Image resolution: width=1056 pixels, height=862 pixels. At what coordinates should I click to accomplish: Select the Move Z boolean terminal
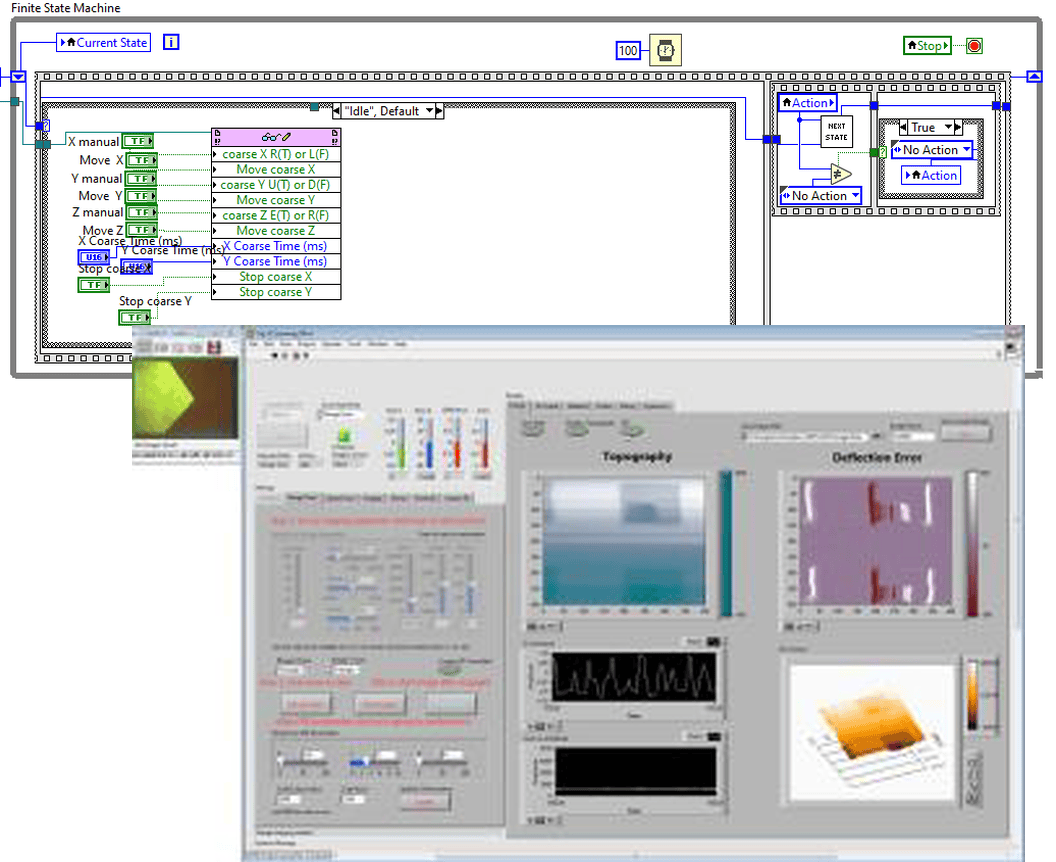(141, 230)
